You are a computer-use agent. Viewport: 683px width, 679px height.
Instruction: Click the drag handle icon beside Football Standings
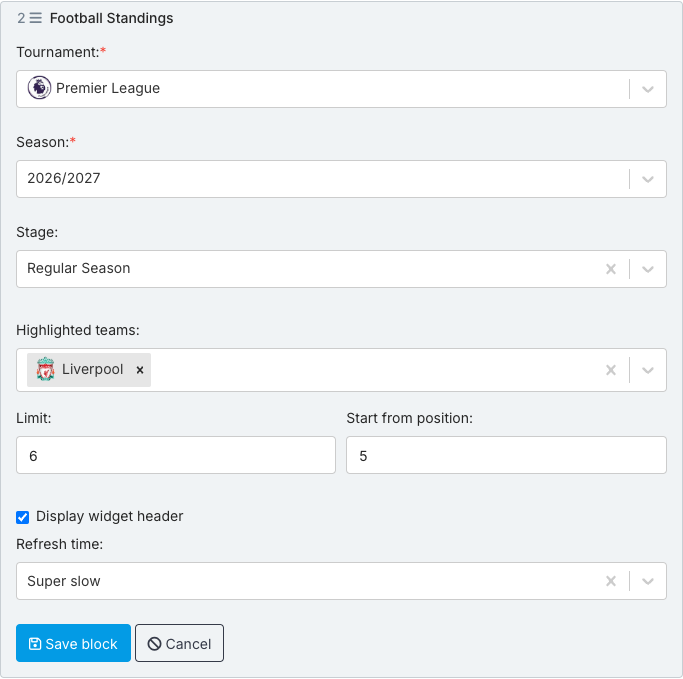(36, 18)
